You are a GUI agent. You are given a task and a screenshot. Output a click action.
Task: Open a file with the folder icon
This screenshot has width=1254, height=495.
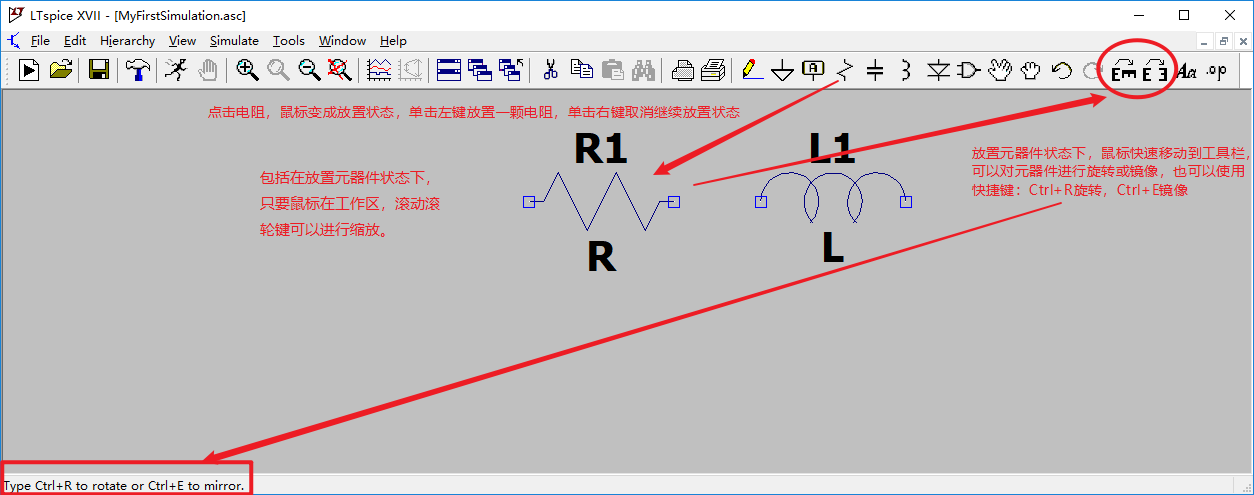pos(61,70)
